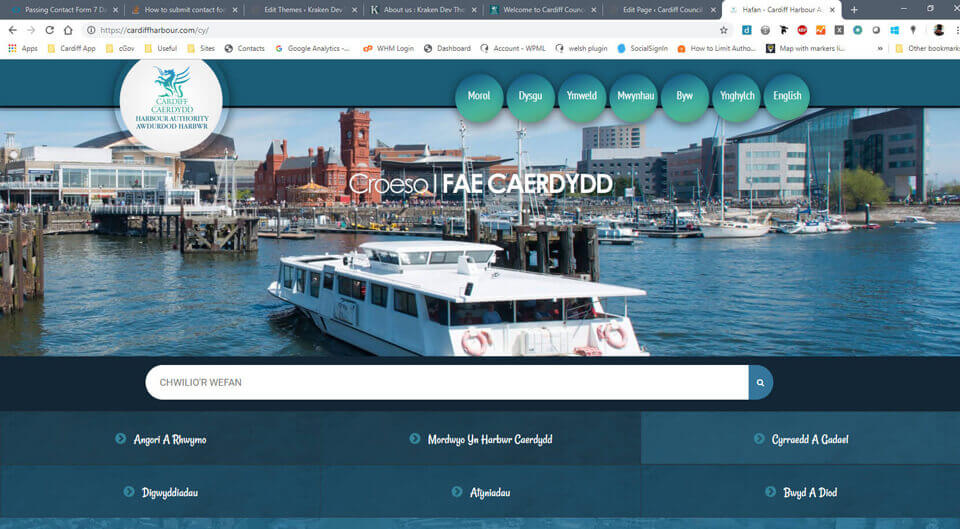Expand the Other bookmarks folder
Viewport: 960px width, 529px height.
click(925, 48)
